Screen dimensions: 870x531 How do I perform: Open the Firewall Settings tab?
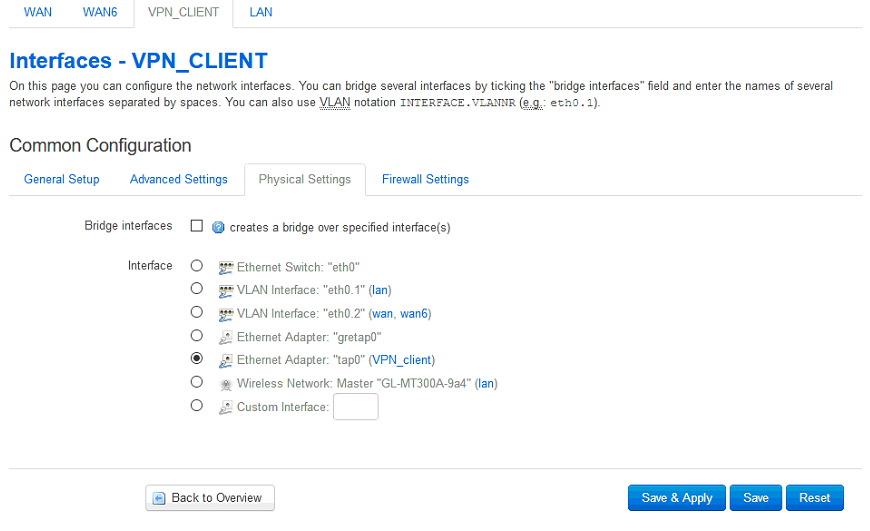[x=426, y=179]
